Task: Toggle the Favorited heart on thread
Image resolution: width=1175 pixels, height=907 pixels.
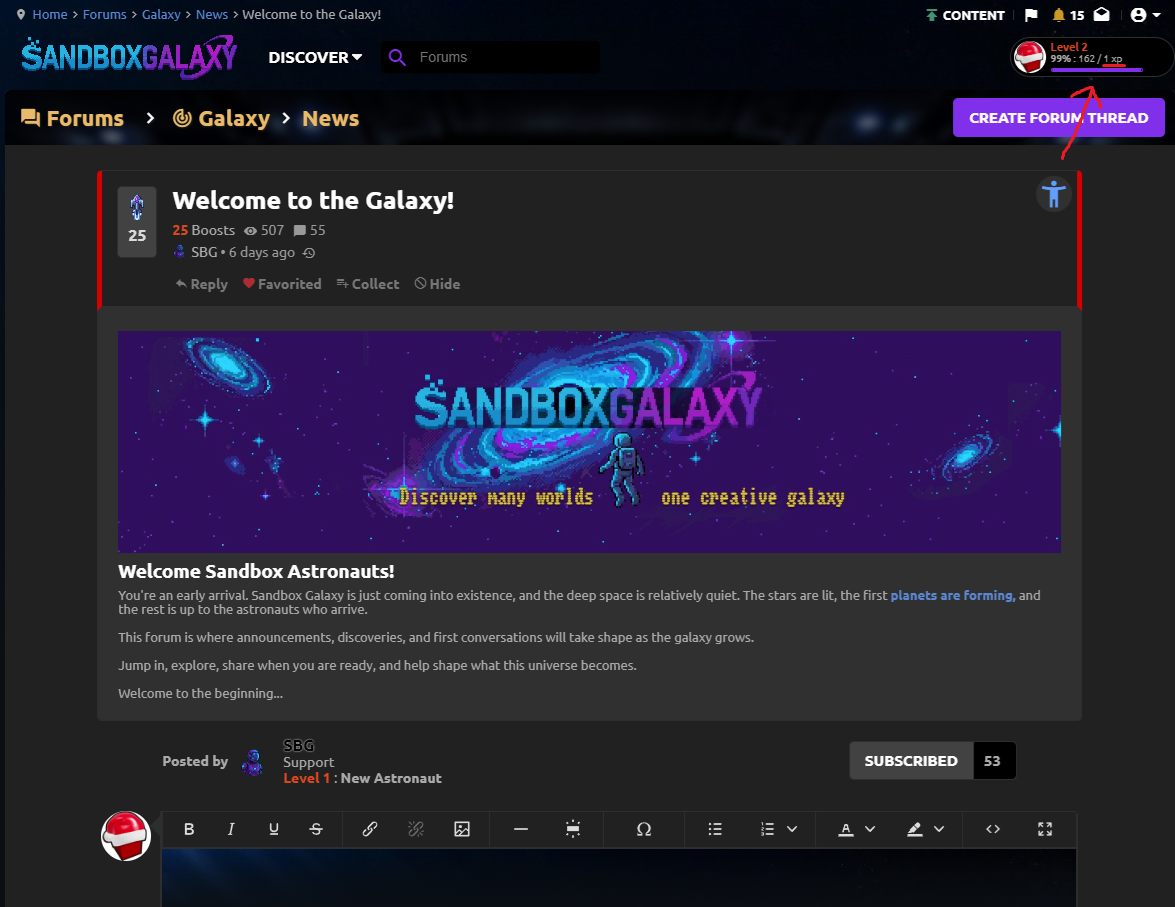Action: [x=283, y=284]
